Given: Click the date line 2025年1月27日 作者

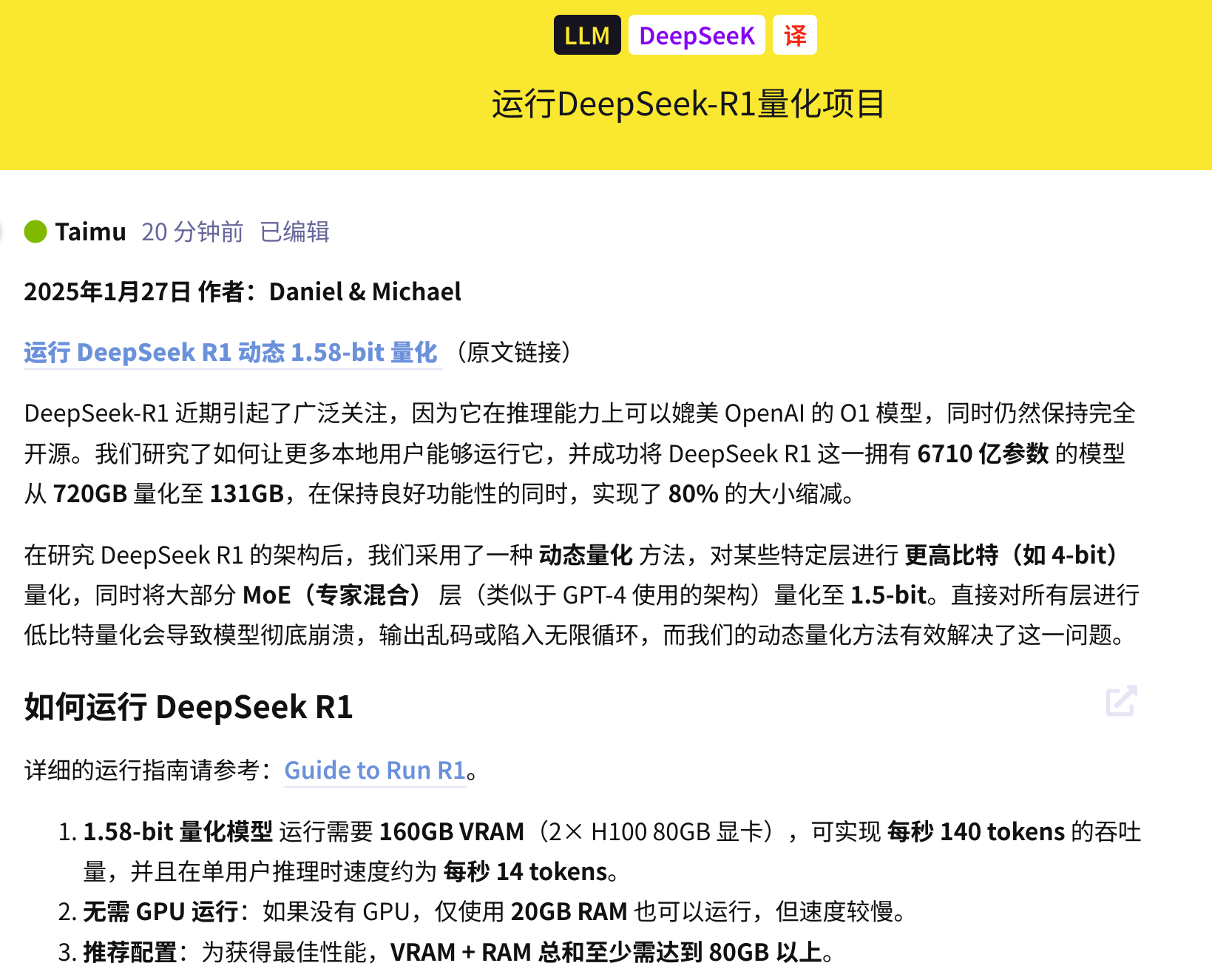Looking at the screenshot, I should (243, 291).
